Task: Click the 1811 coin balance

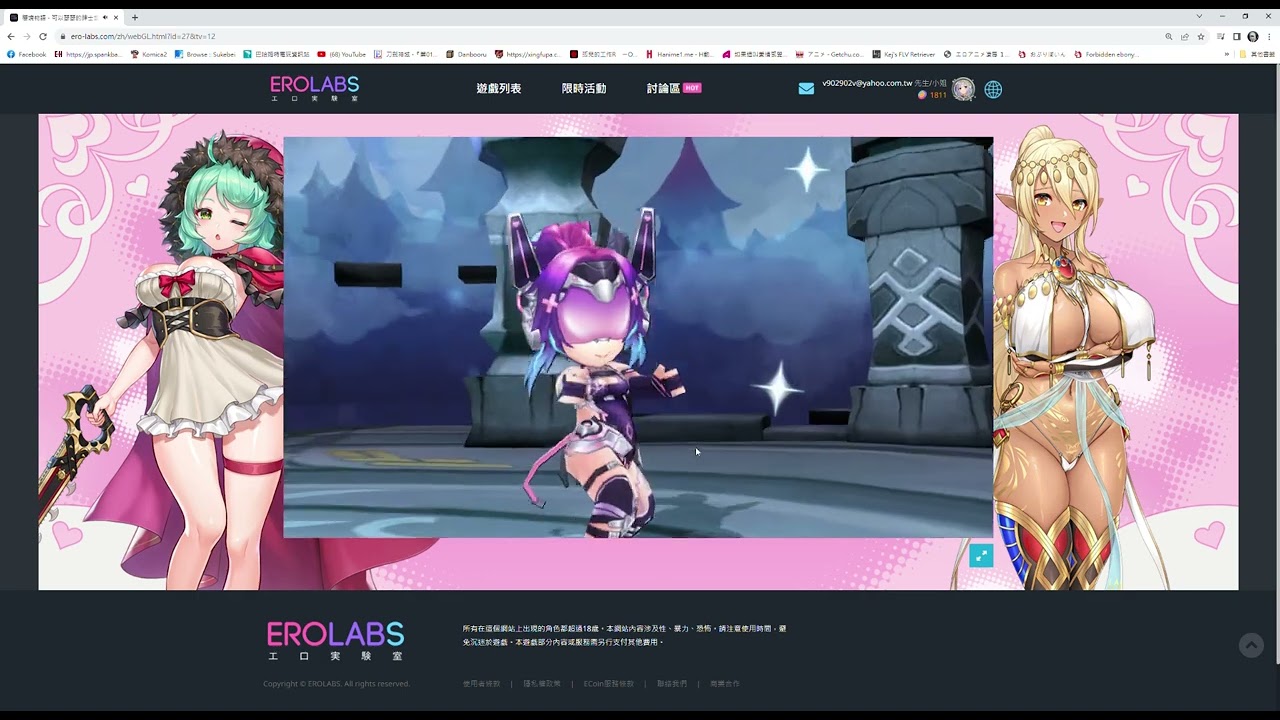Action: (932, 95)
